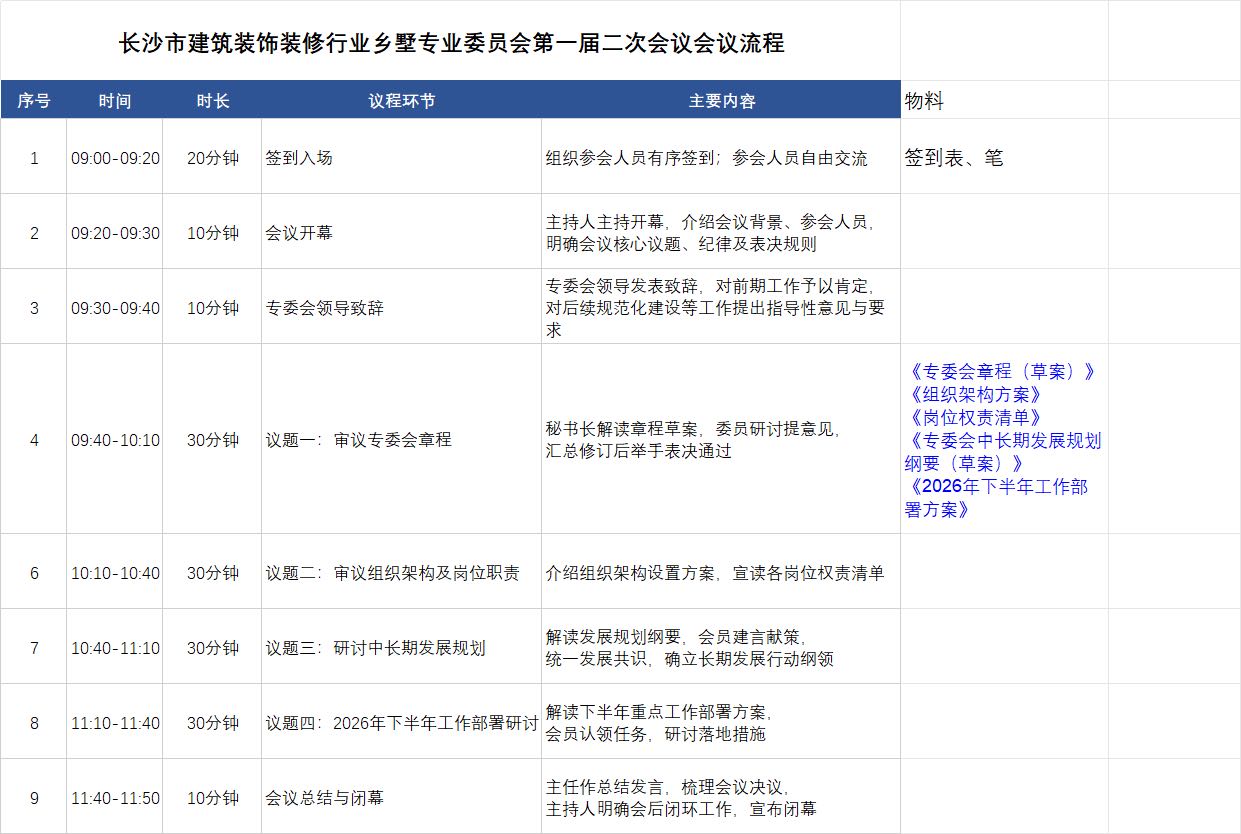Select the cell 议题二：审议组织架构及岗位职责
The width and height of the screenshot is (1241, 834).
[401, 572]
